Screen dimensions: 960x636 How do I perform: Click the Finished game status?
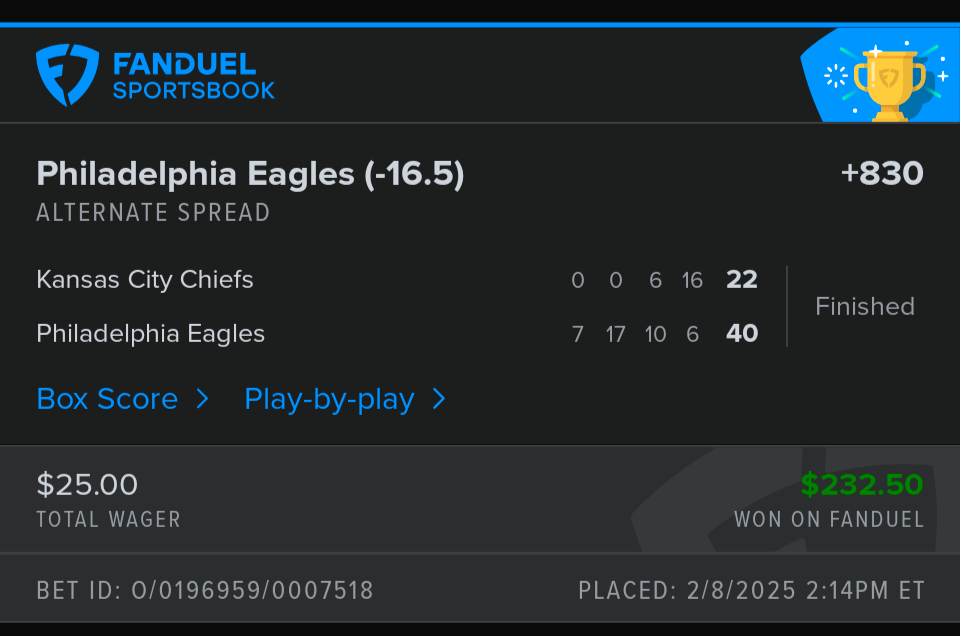pos(864,306)
